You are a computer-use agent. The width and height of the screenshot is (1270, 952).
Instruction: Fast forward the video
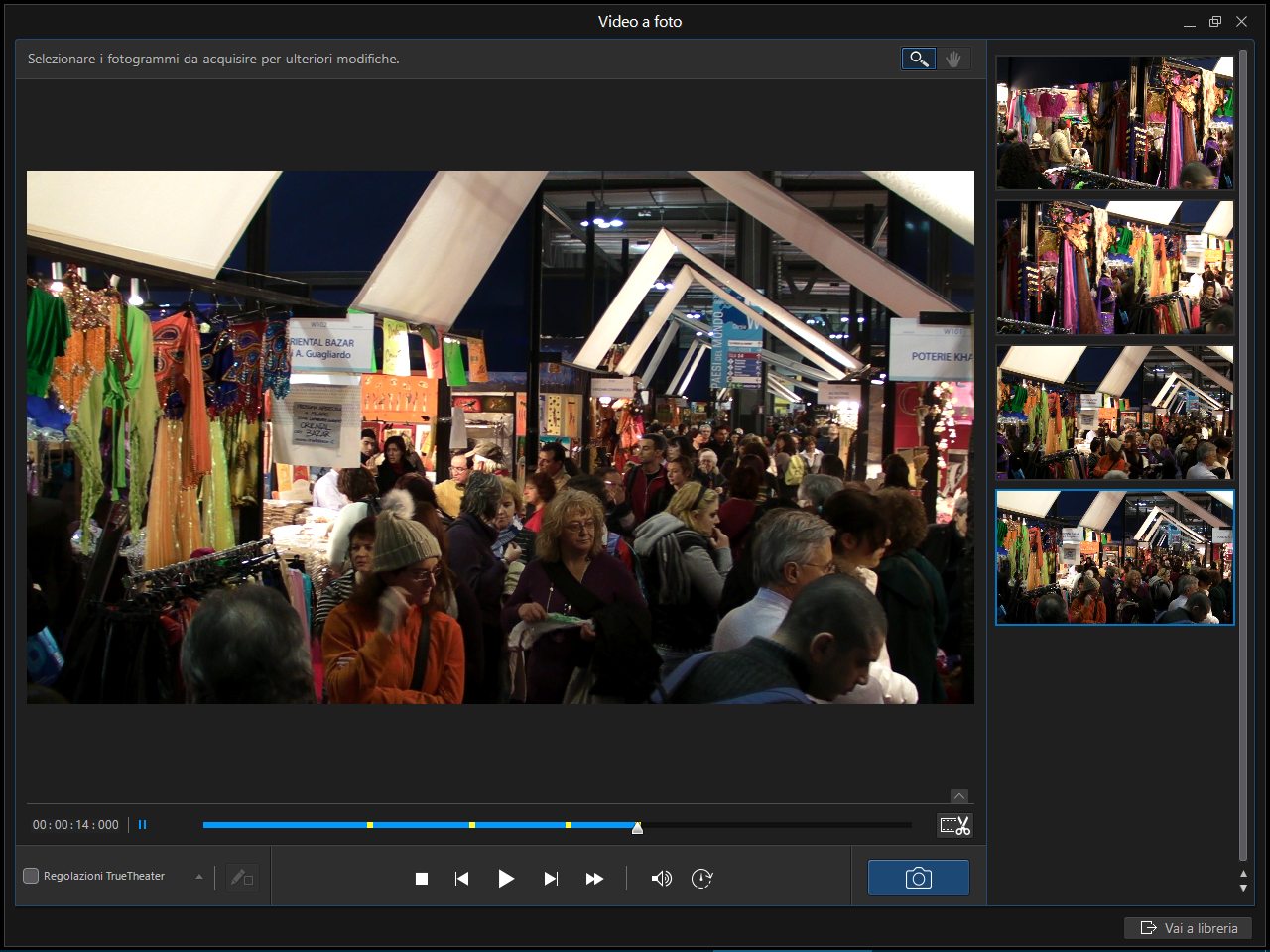594,879
